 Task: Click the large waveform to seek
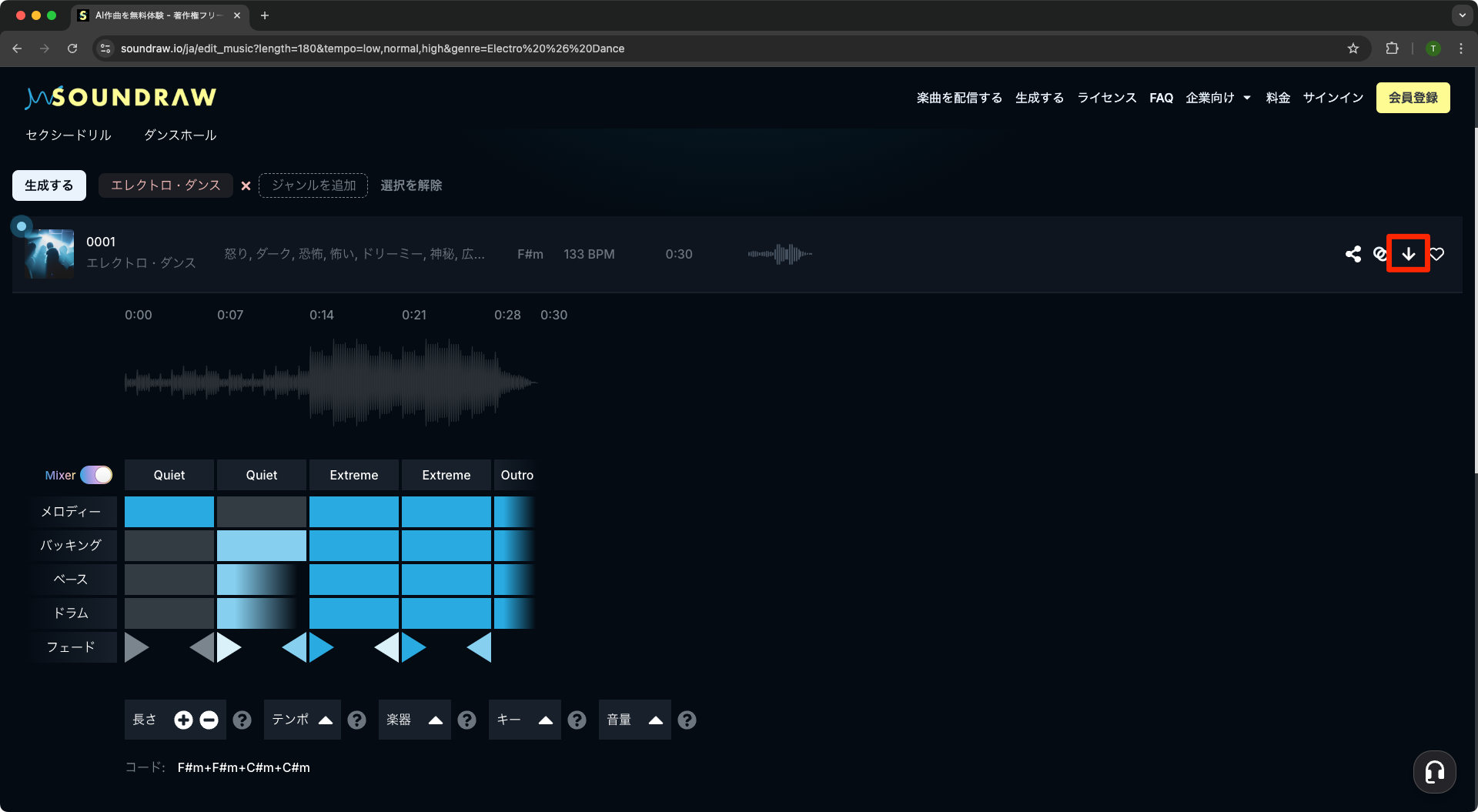331,383
